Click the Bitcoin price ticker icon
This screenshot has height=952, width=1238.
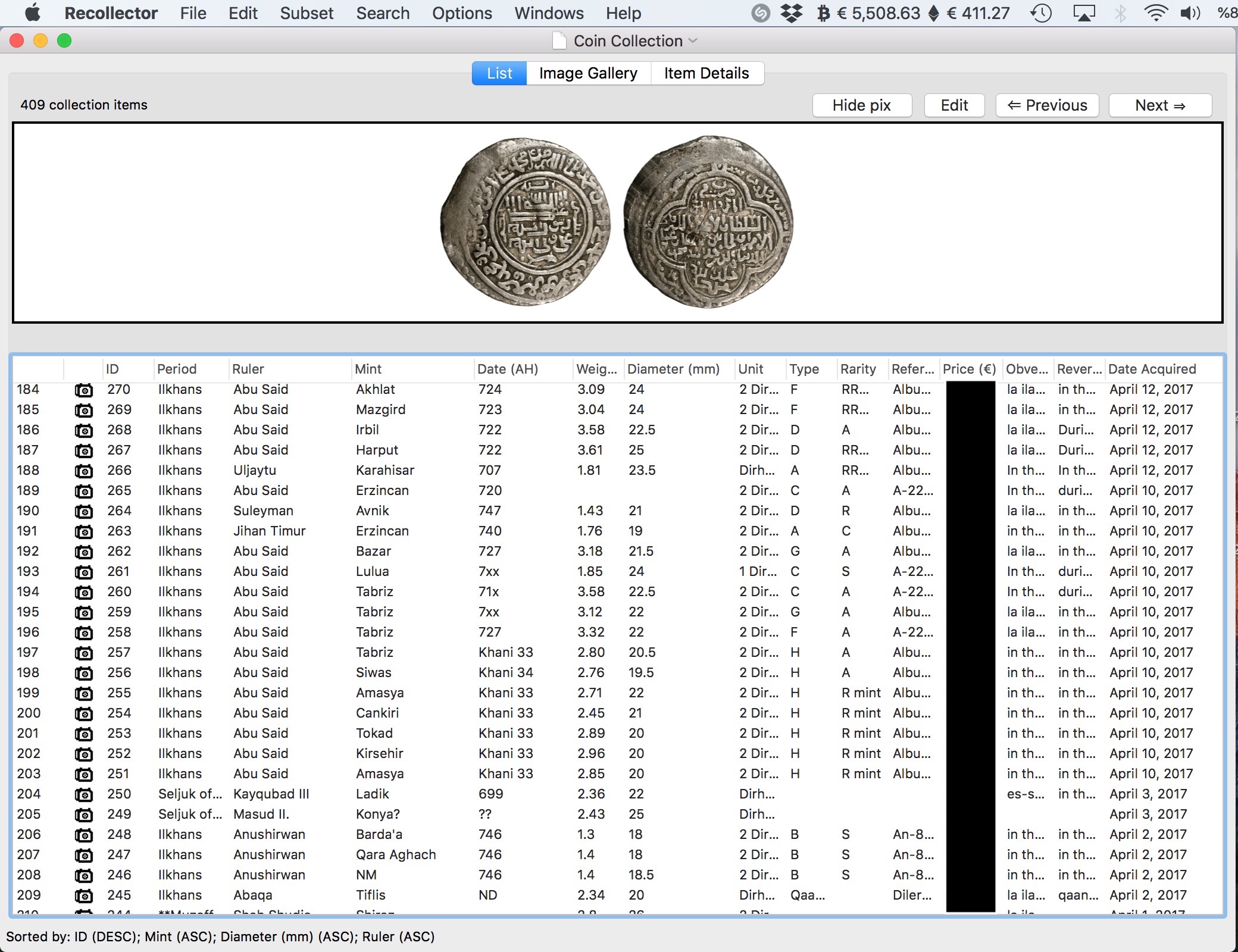(823, 13)
